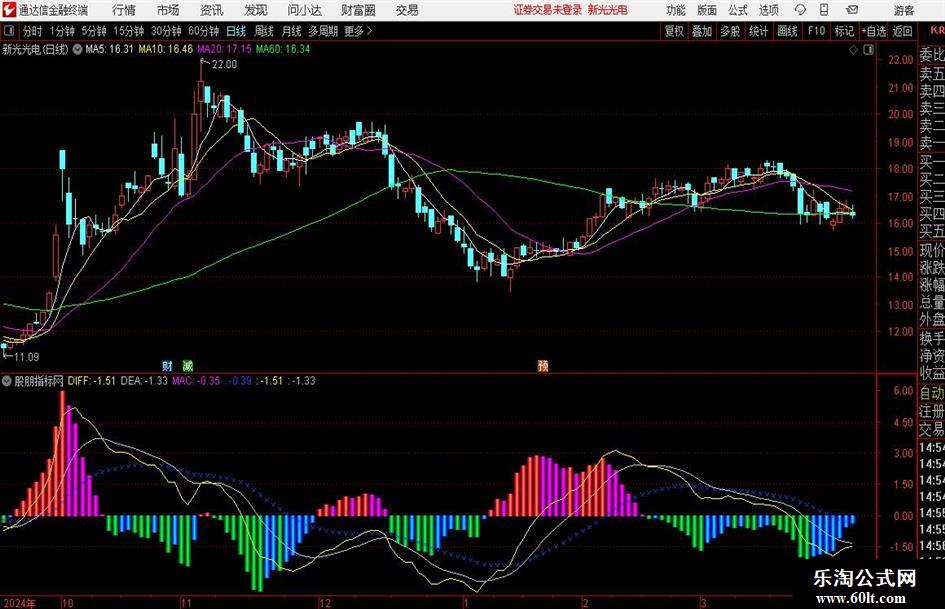
Task: Click the 减 marker below the chart
Action: (187, 365)
